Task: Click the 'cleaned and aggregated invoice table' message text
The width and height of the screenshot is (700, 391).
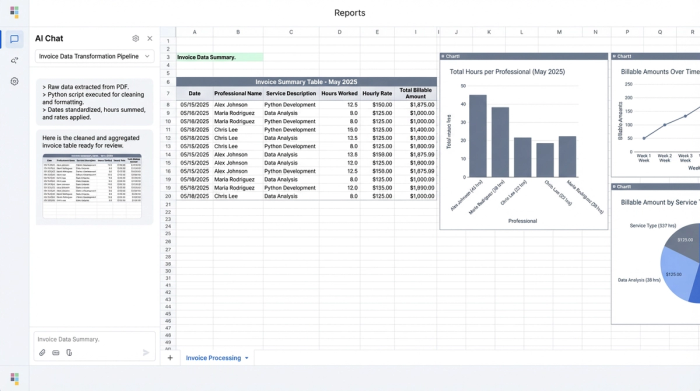Action: click(x=91, y=141)
